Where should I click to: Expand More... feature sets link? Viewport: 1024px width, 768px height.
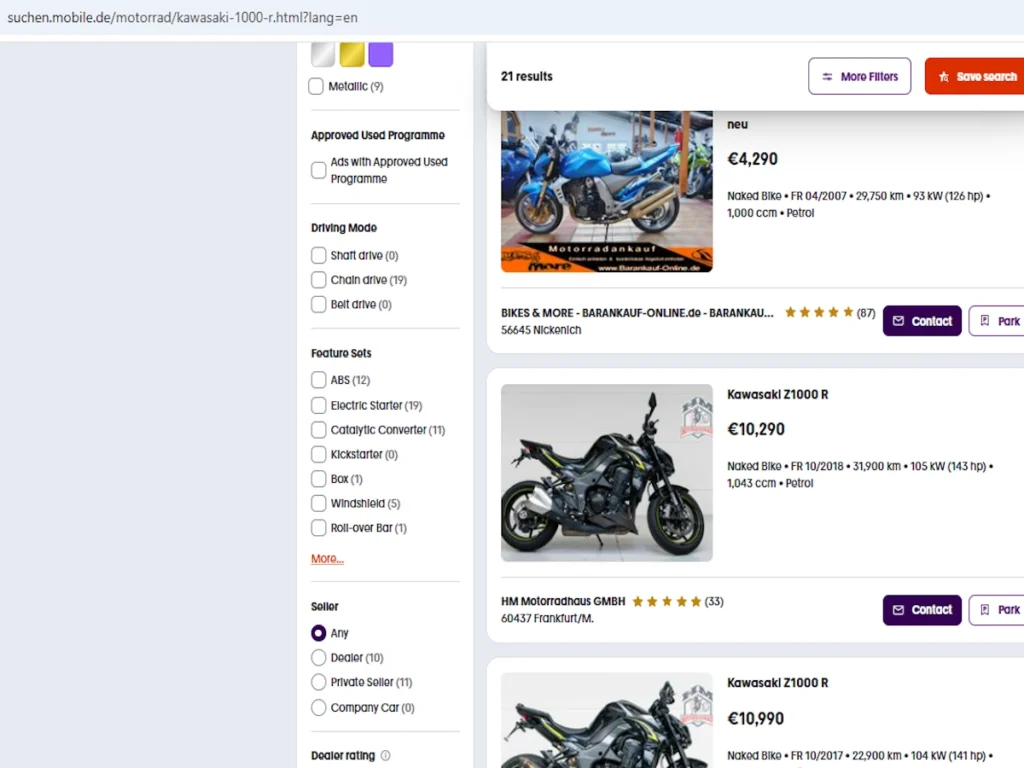327,558
